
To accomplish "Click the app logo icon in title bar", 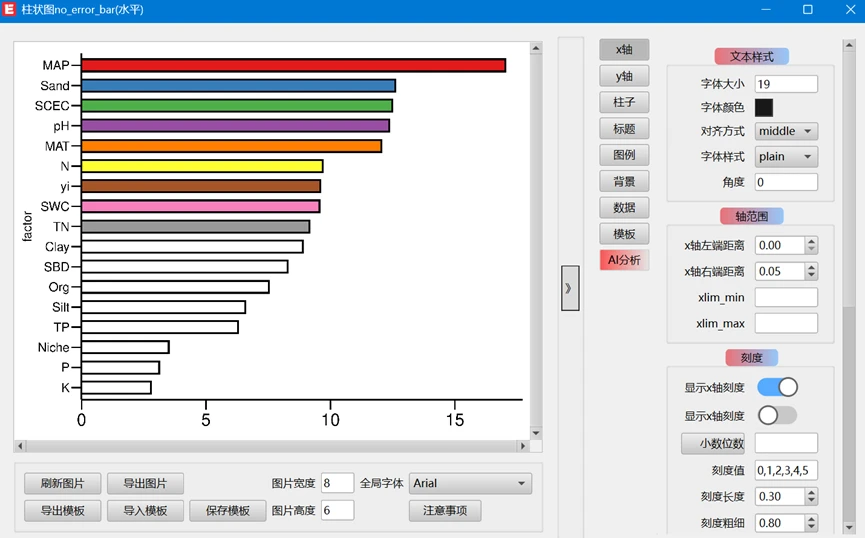I will click(x=11, y=10).
